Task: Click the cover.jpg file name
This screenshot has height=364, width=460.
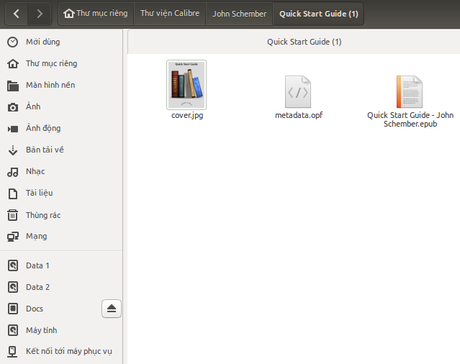Action: tap(187, 115)
